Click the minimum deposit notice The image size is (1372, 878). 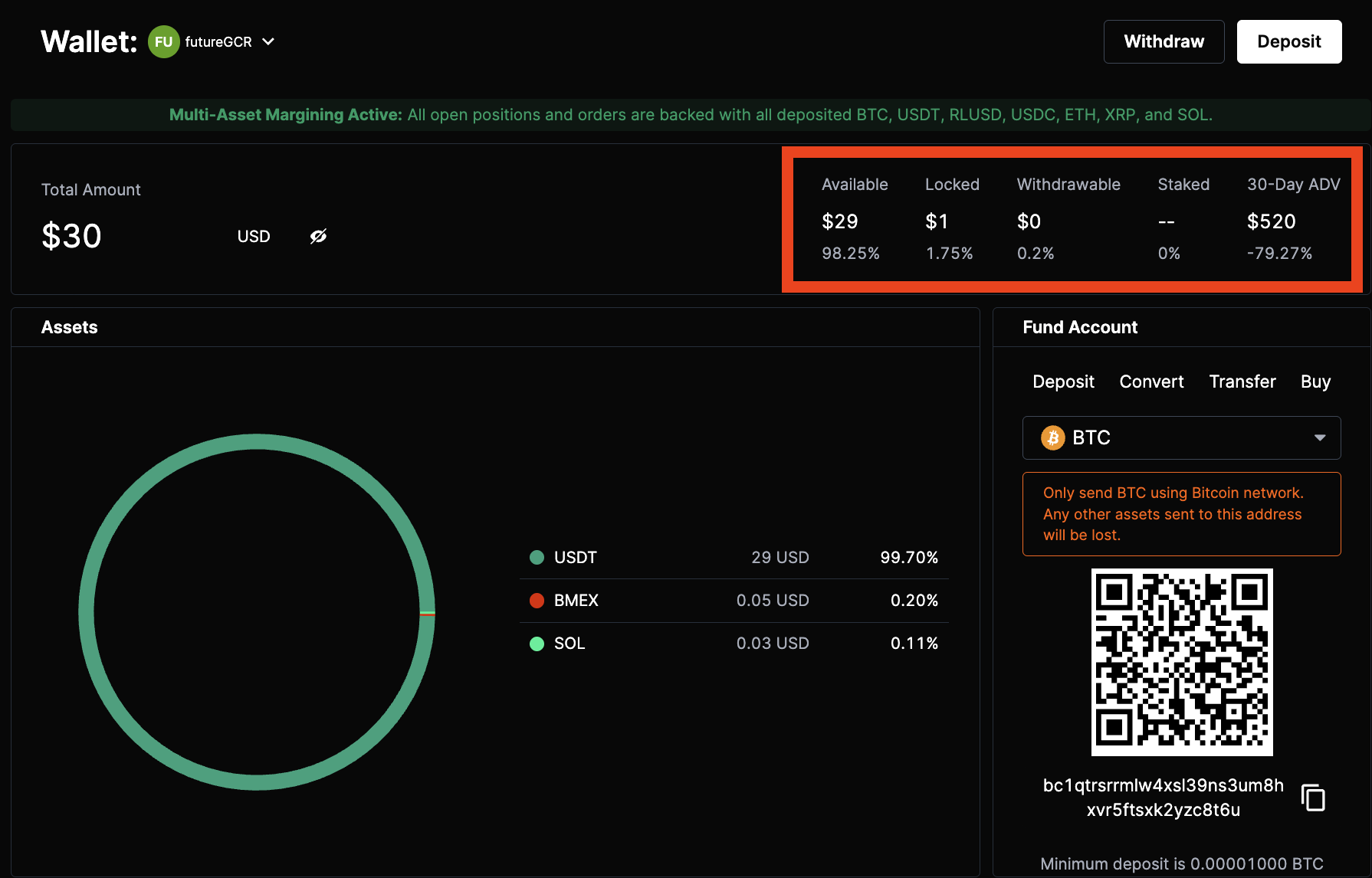click(1181, 863)
